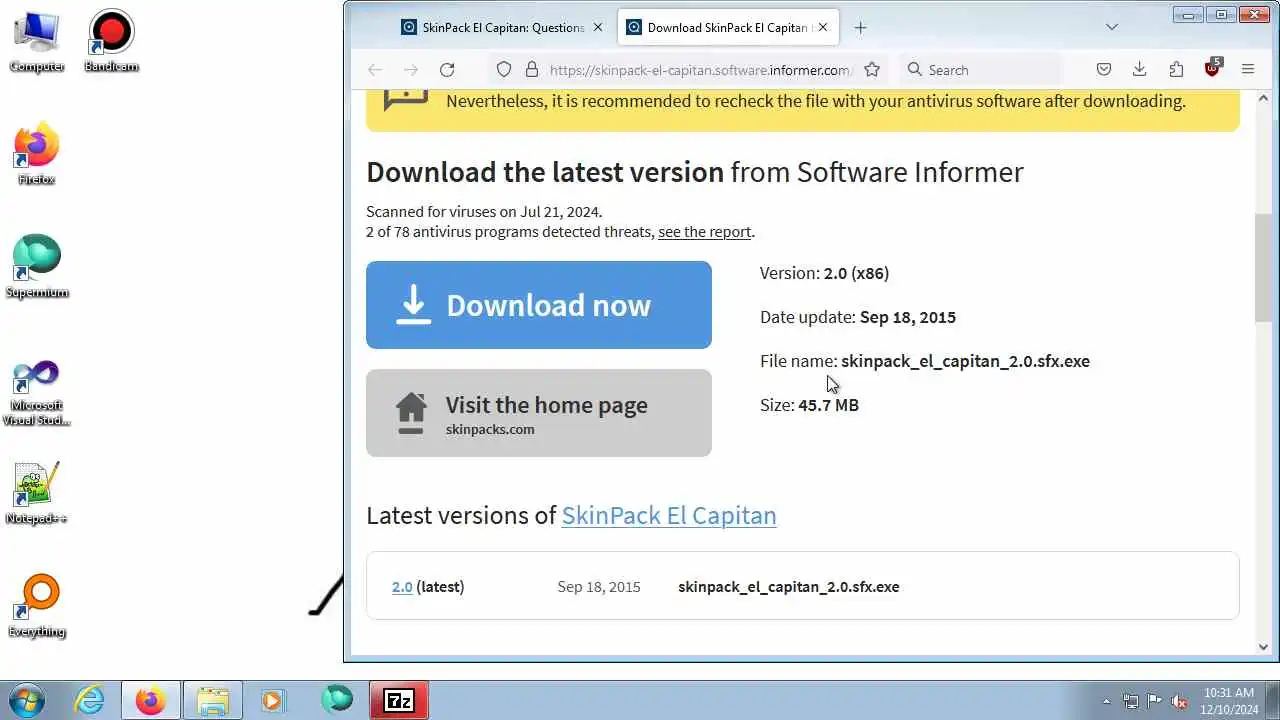Open the Firefox downloads panel
1280x720 pixels.
(1139, 69)
